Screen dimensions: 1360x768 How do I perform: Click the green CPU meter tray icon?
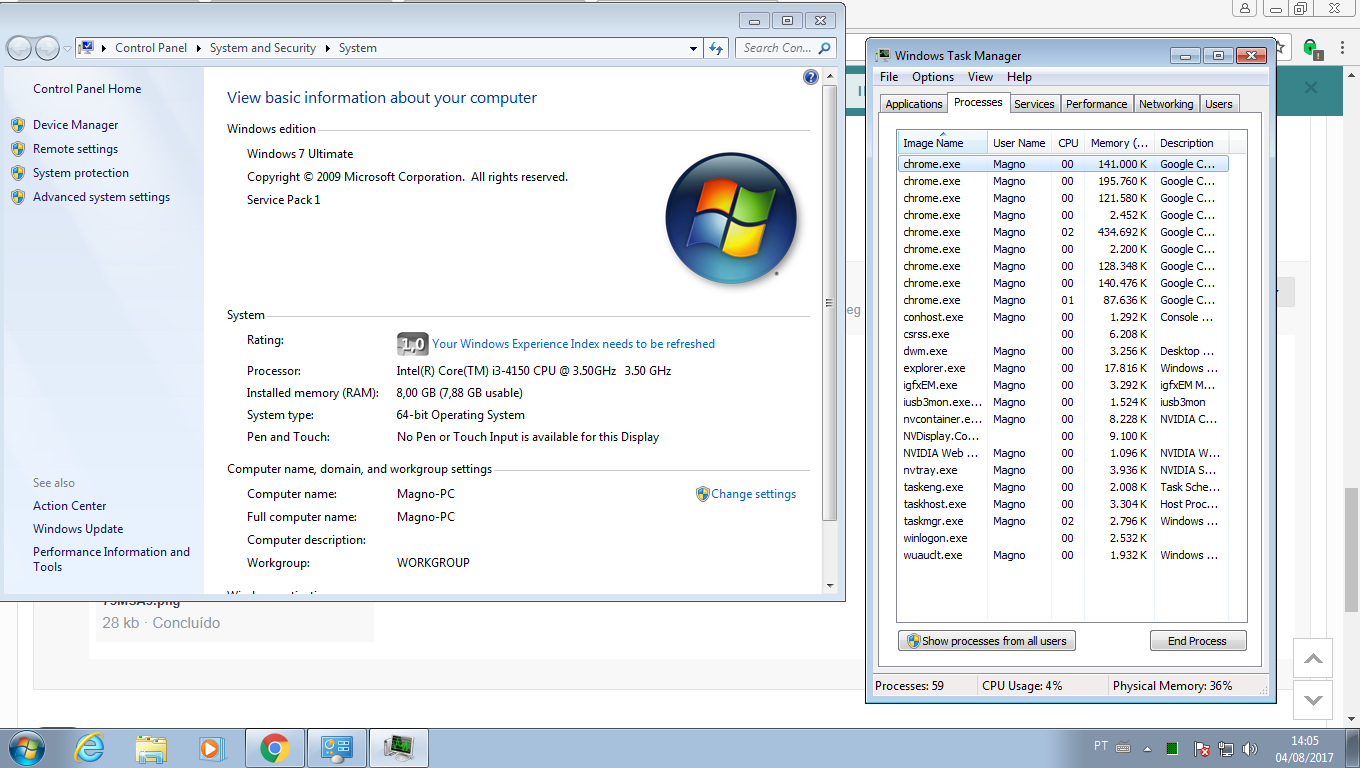coord(1172,749)
